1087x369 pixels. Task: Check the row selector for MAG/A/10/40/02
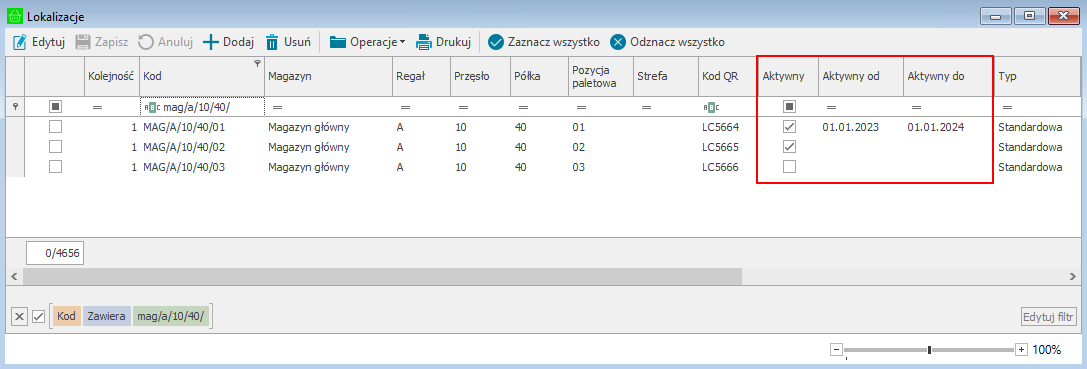[55, 147]
